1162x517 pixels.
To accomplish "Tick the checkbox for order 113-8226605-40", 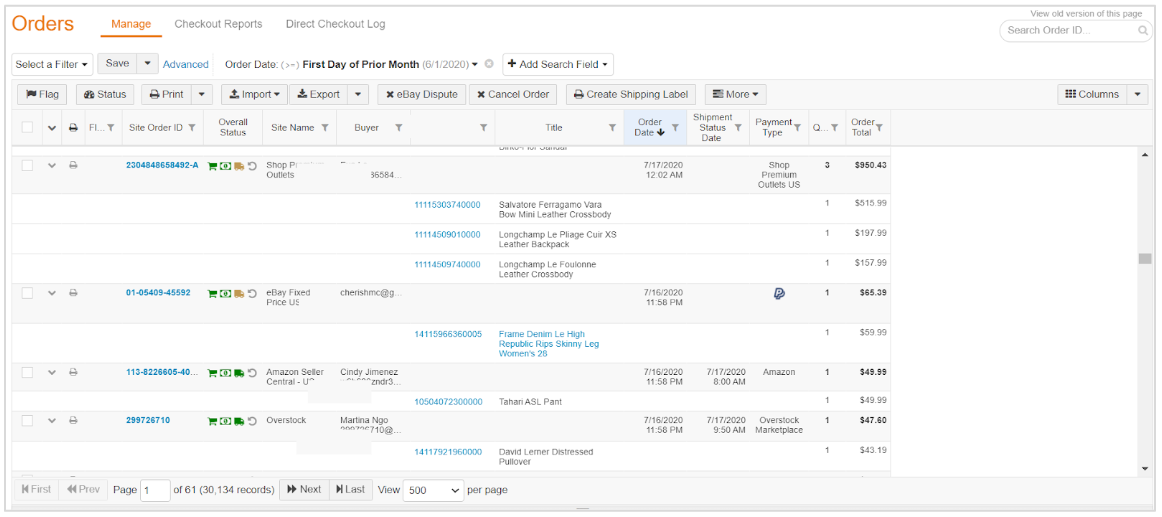I will (27, 372).
